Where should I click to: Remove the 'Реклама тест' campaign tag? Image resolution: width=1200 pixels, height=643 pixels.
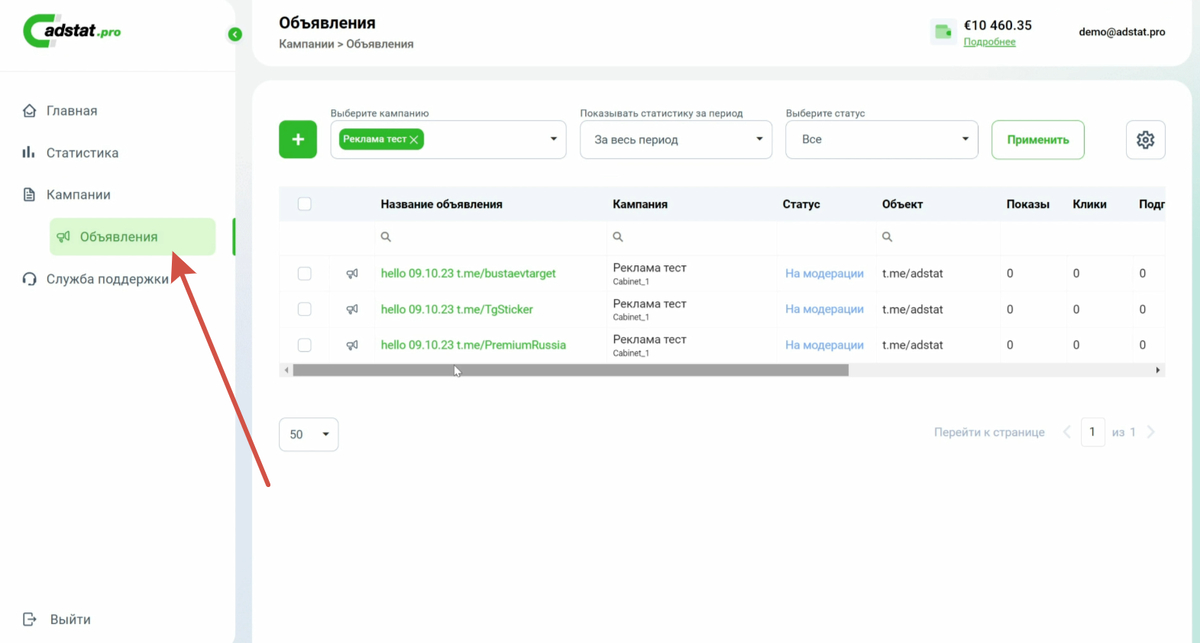pyautogui.click(x=414, y=140)
